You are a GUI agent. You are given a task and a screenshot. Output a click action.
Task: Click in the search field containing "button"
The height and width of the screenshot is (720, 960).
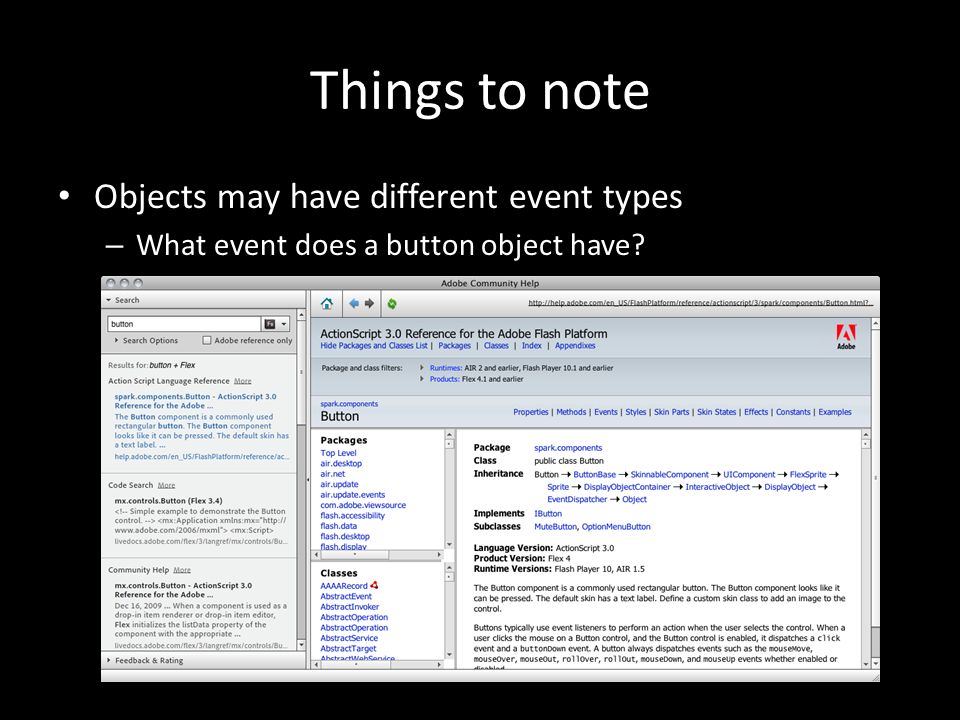click(x=184, y=324)
